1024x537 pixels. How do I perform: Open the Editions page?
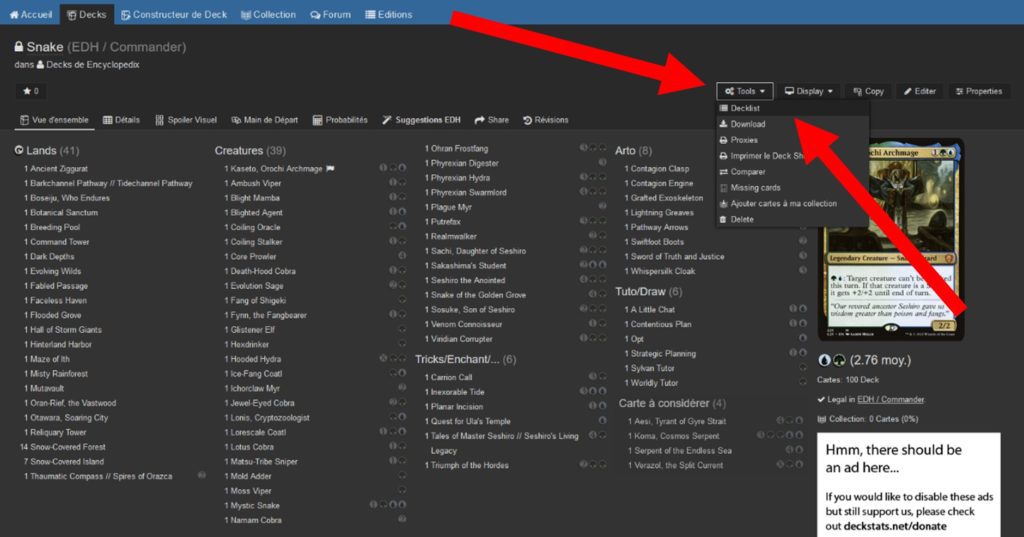(x=389, y=14)
